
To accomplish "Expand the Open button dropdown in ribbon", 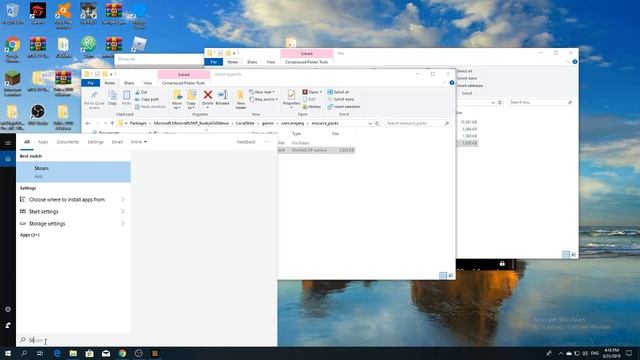I will point(321,92).
